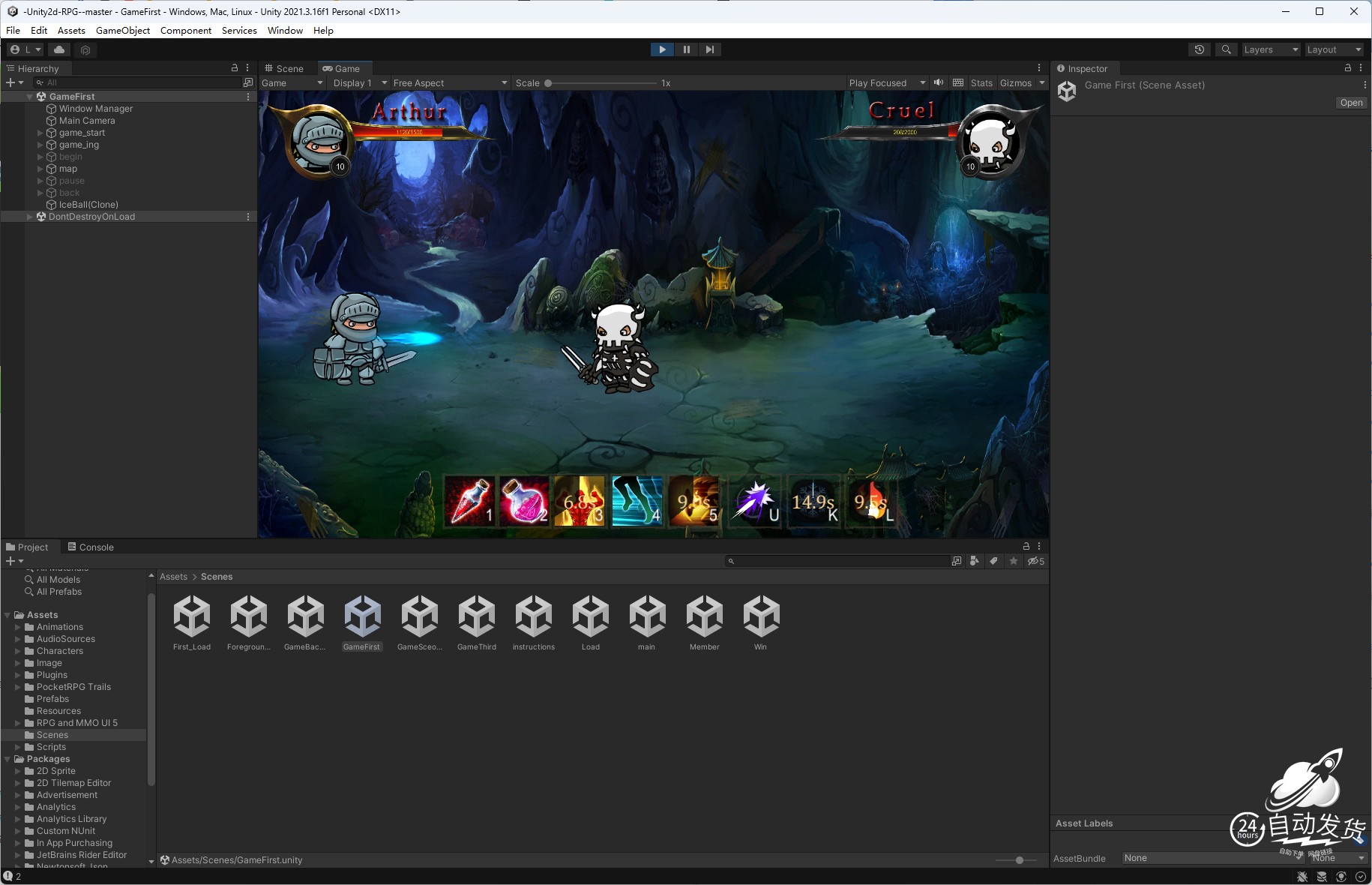
Task: Switch to the Scene tab
Action: coord(284,68)
